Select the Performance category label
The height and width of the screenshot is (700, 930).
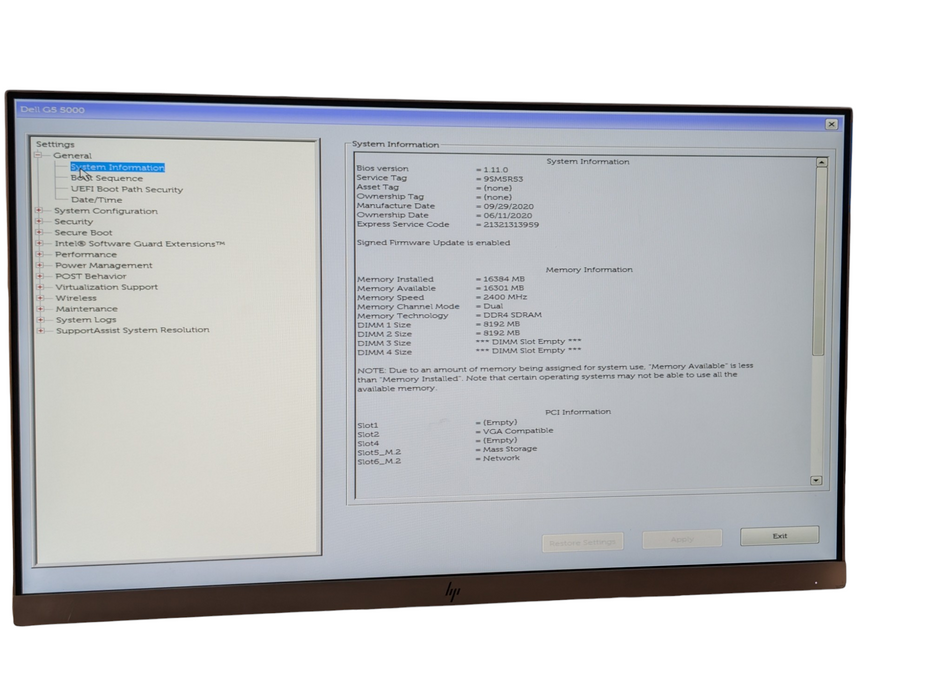(x=86, y=254)
